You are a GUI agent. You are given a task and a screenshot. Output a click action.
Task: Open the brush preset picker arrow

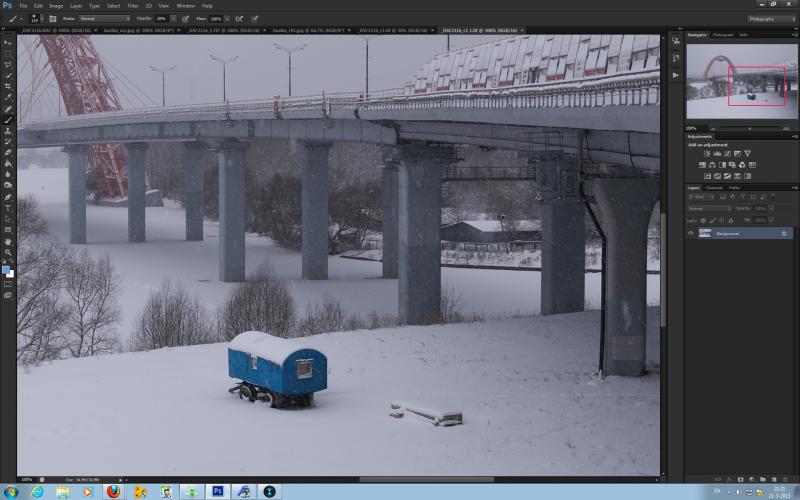41,19
